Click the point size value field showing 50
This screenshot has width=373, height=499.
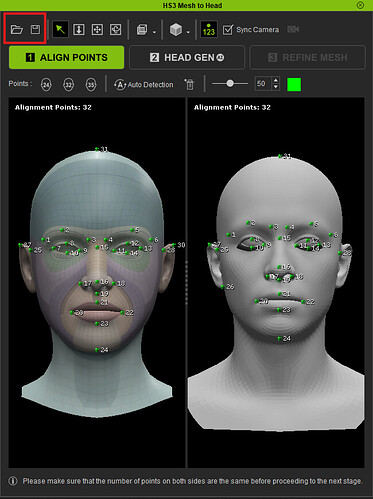(x=263, y=83)
